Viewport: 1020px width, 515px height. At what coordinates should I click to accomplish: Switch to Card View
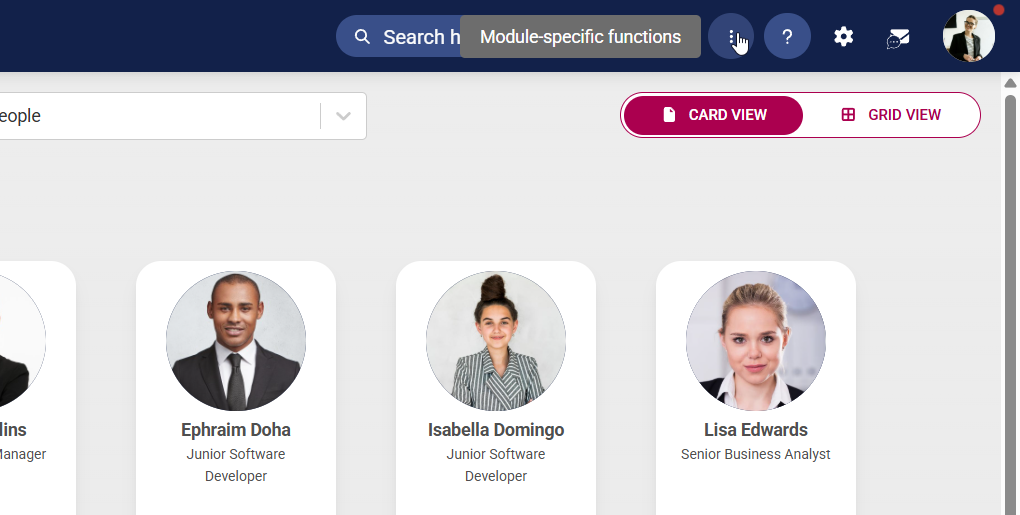pyautogui.click(x=713, y=115)
